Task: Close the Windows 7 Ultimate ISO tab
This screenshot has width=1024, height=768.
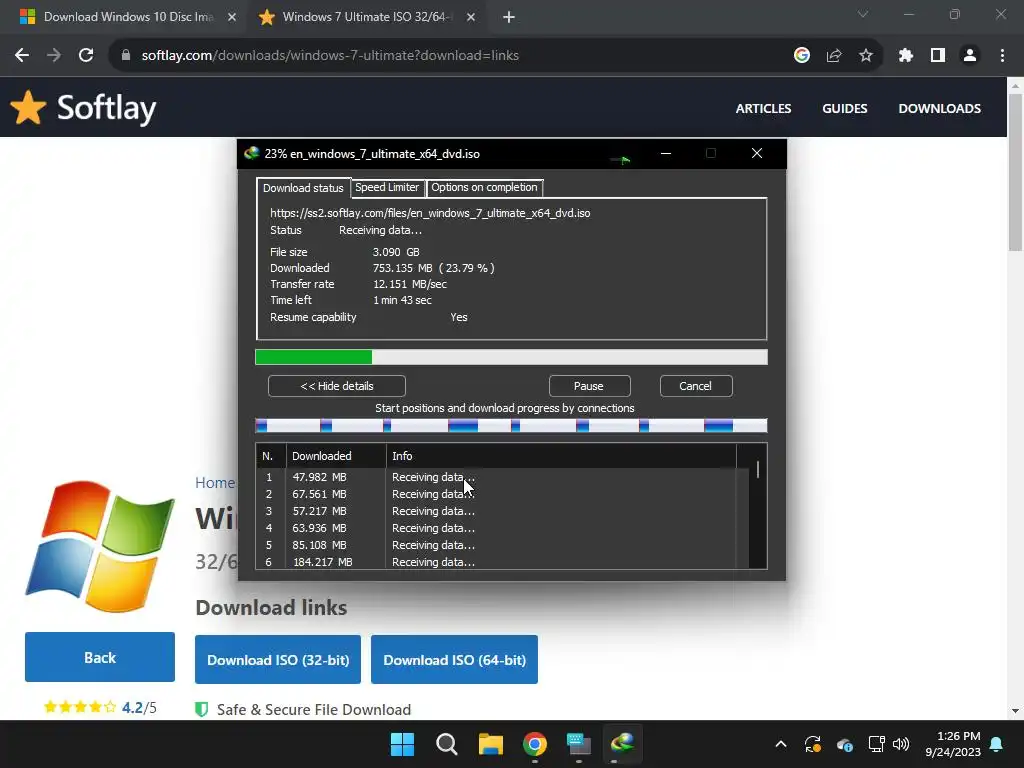Action: point(471,18)
